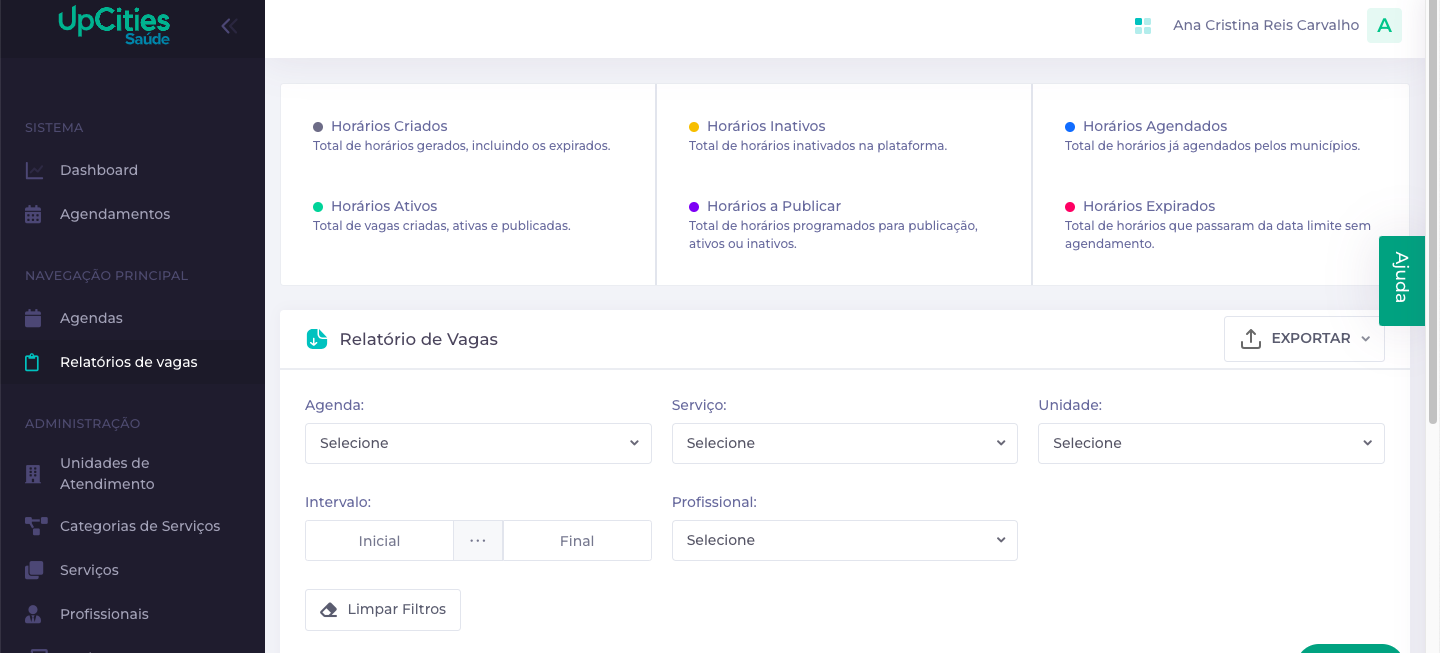Open the green Ajuda side tab
This screenshot has height=653, width=1440.
(1401, 281)
